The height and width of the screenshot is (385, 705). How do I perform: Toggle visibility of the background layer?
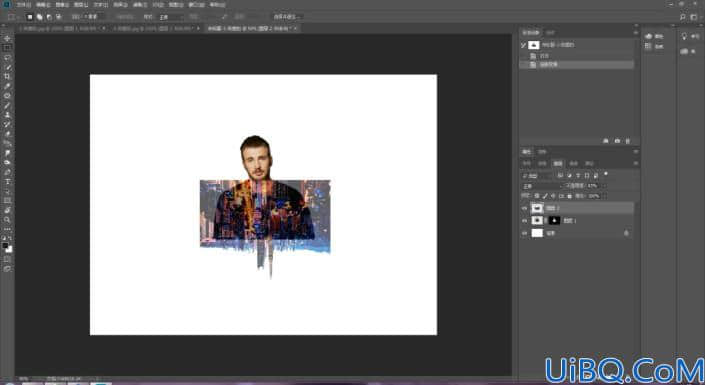pyautogui.click(x=524, y=233)
